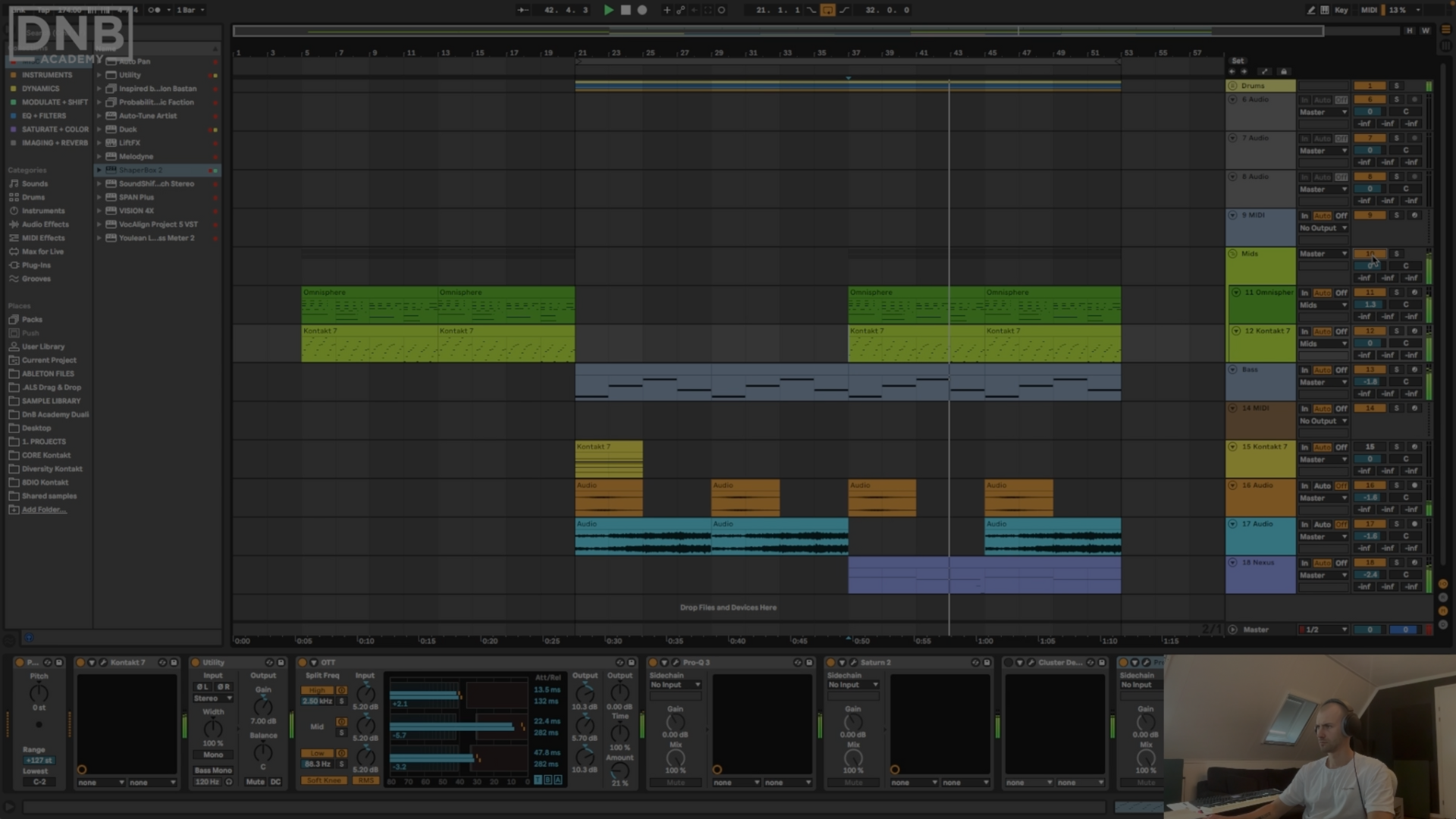Select ShaperBox 2 in the browser list
The width and height of the screenshot is (1456, 819).
(157, 170)
